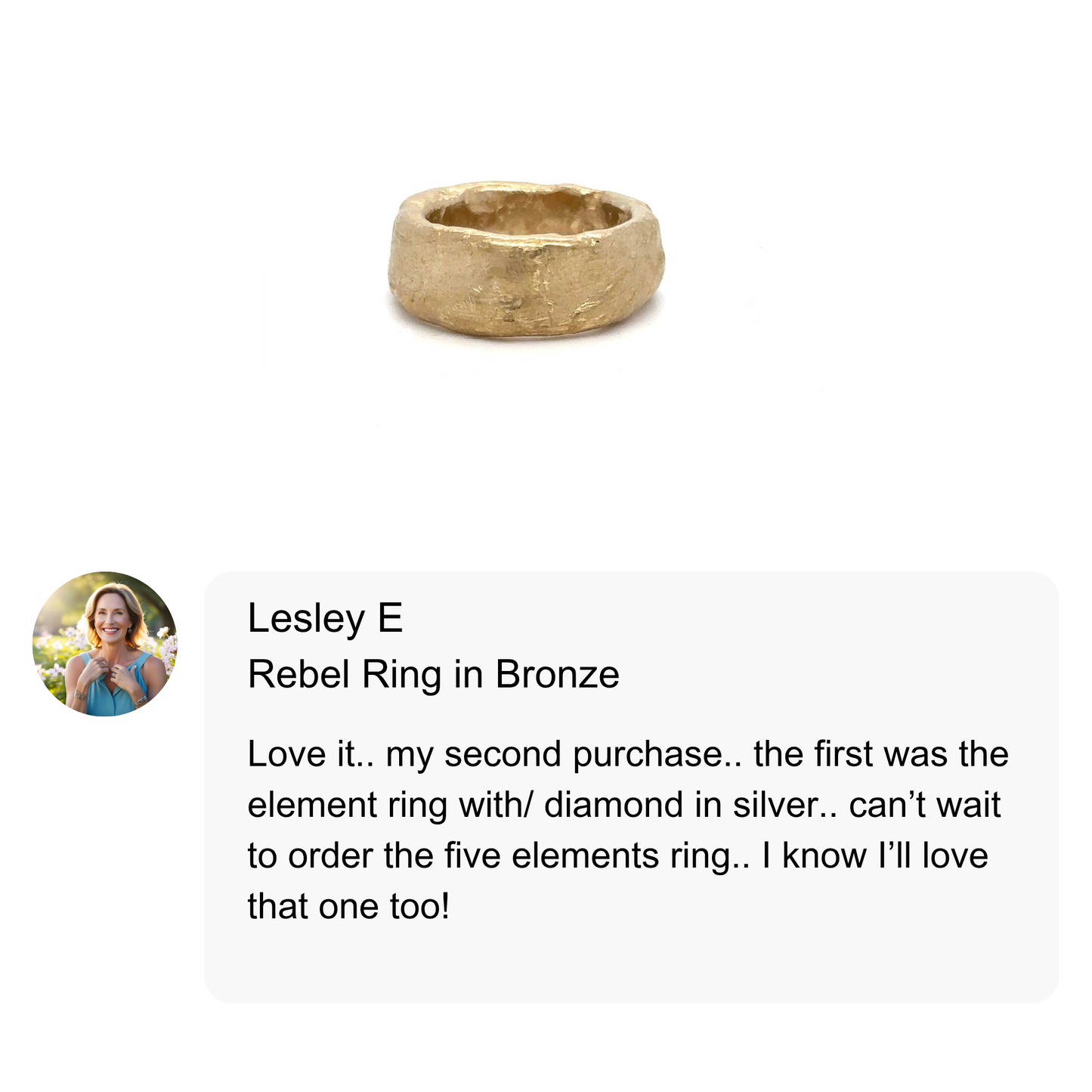The width and height of the screenshot is (1092, 1092).
Task: Open the Rebel Ring in Bronze link
Action: pyautogui.click(x=433, y=674)
